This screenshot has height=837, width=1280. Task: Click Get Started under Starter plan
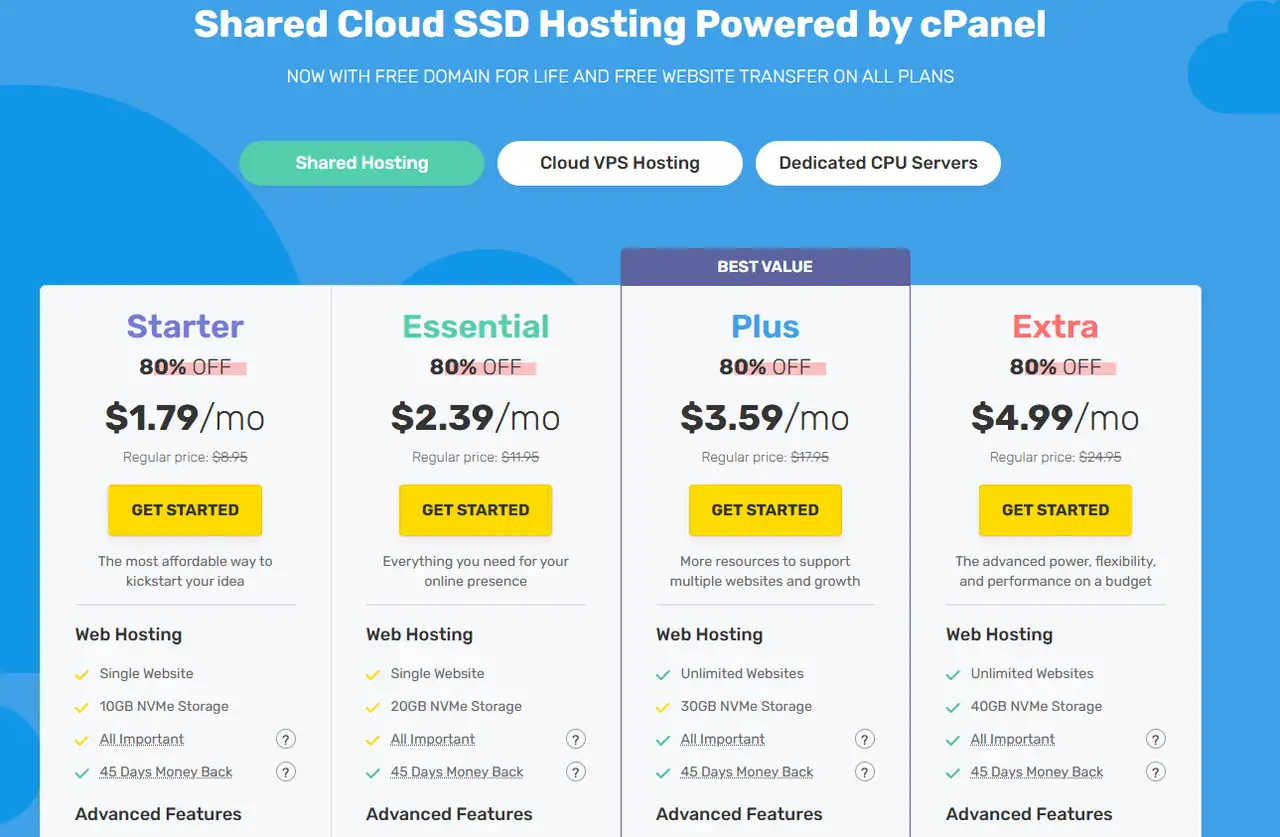pos(185,510)
